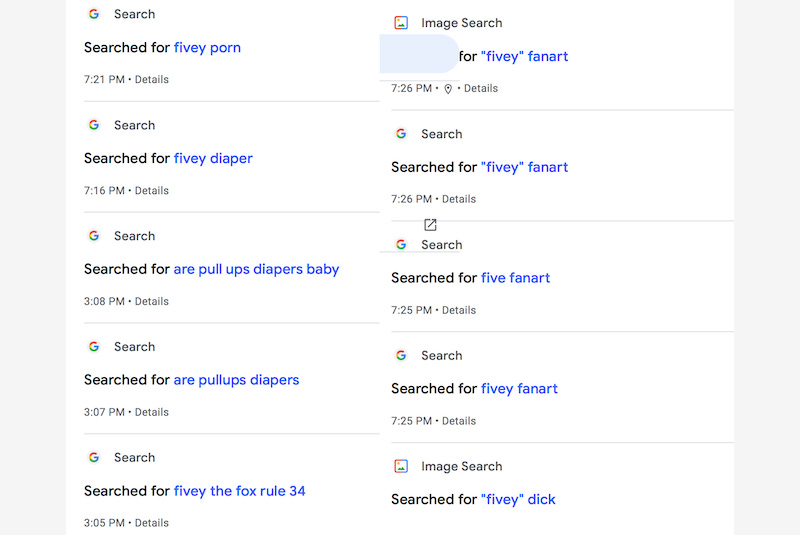800x535 pixels.
Task: Click the Google icon of the are pullups diapers entry
Action: pos(94,347)
